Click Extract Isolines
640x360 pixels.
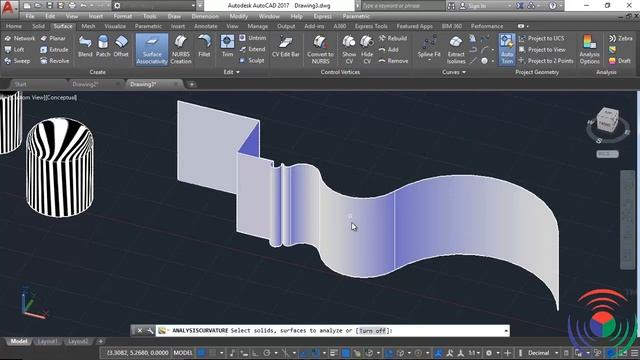456,49
